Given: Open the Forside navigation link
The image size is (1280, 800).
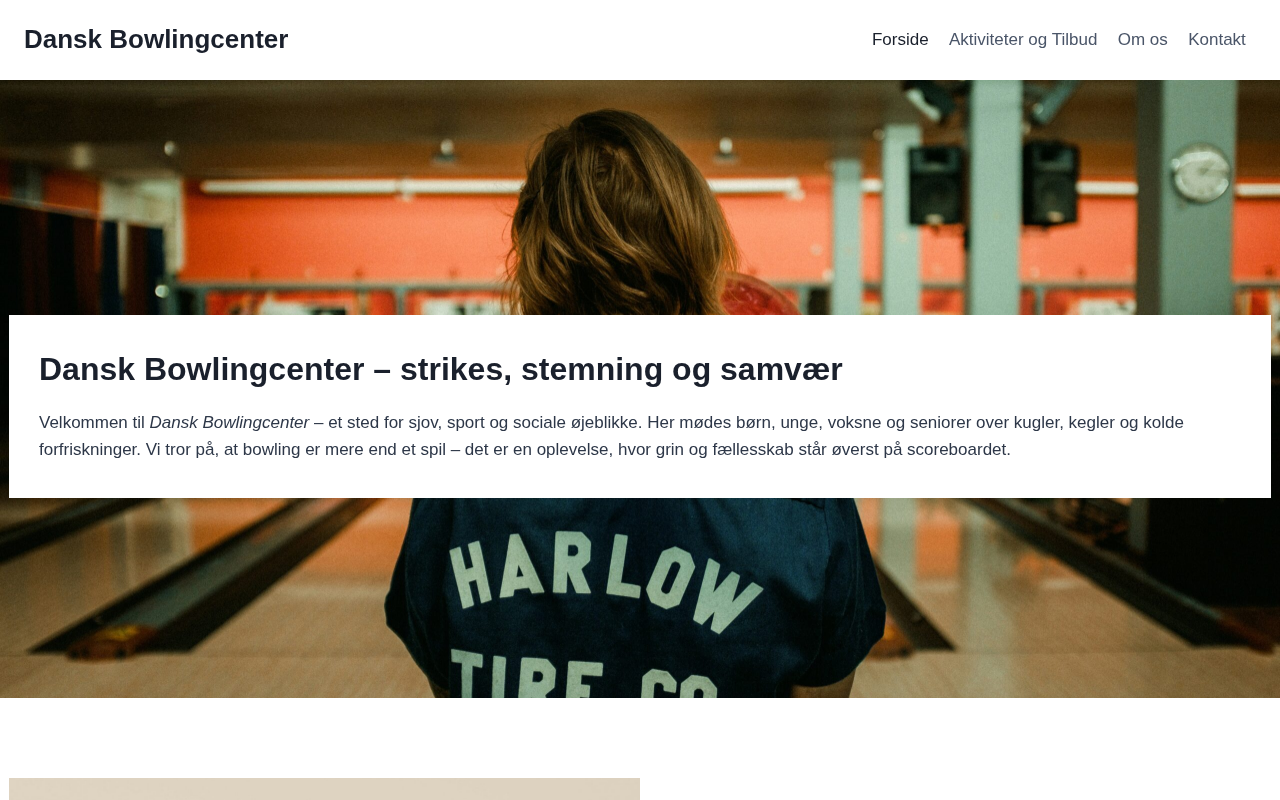Looking at the screenshot, I should [900, 40].
